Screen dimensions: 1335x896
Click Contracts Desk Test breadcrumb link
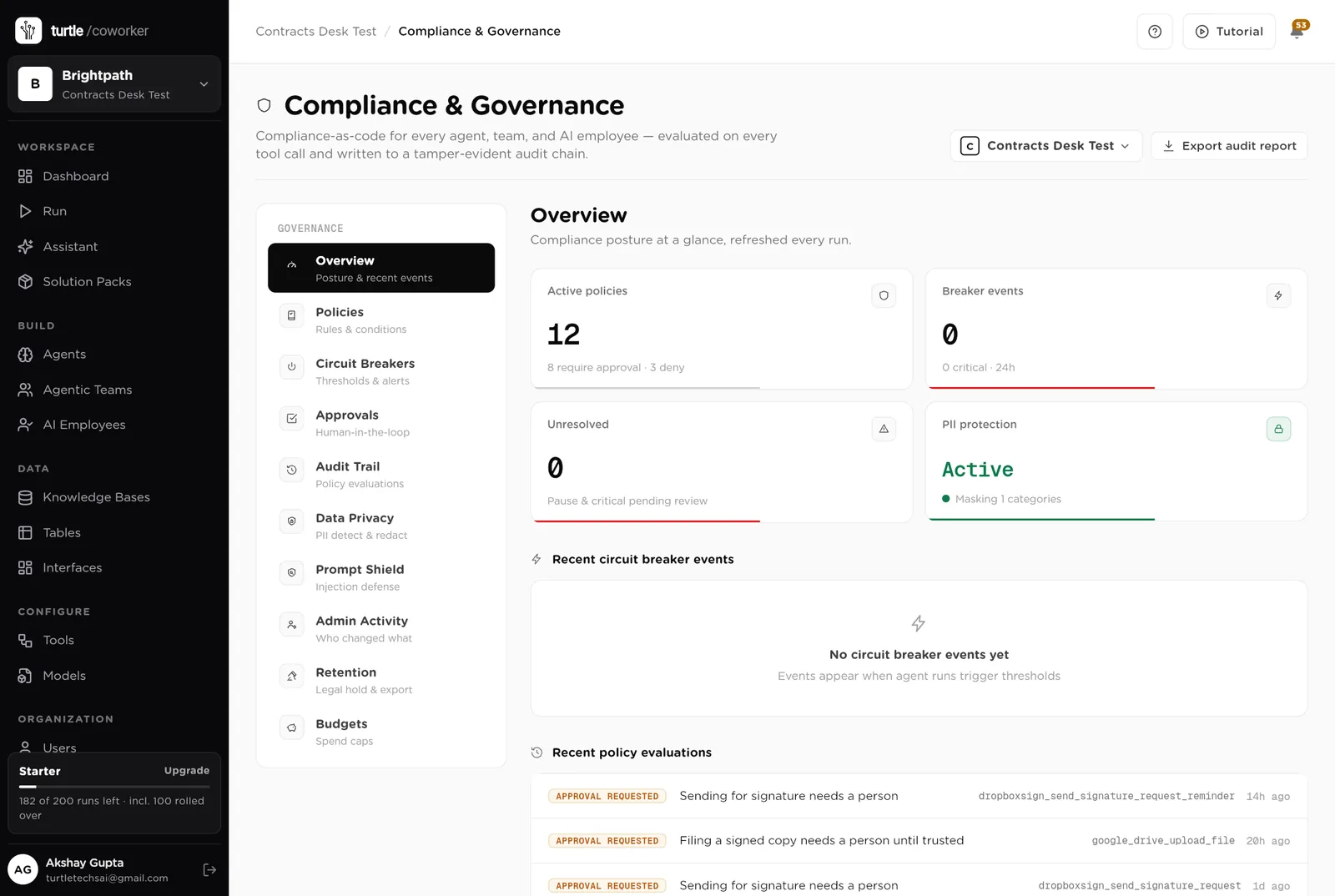tap(315, 32)
